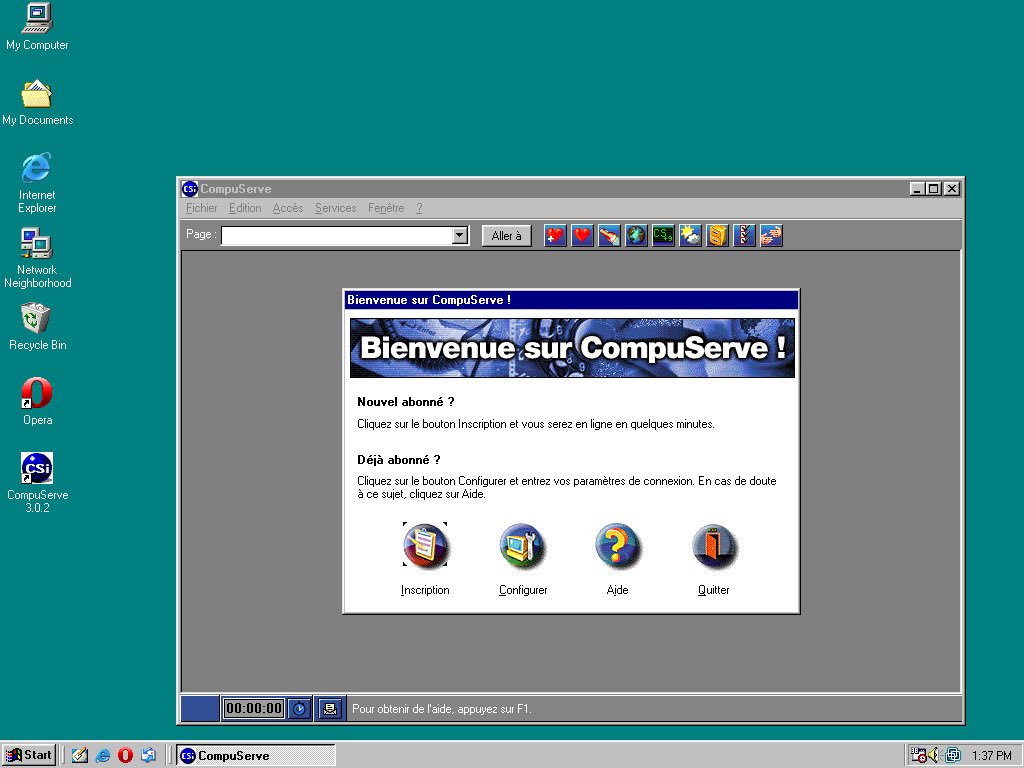The width and height of the screenshot is (1024, 768).
Task: Open the ? help menu
Action: 419,208
